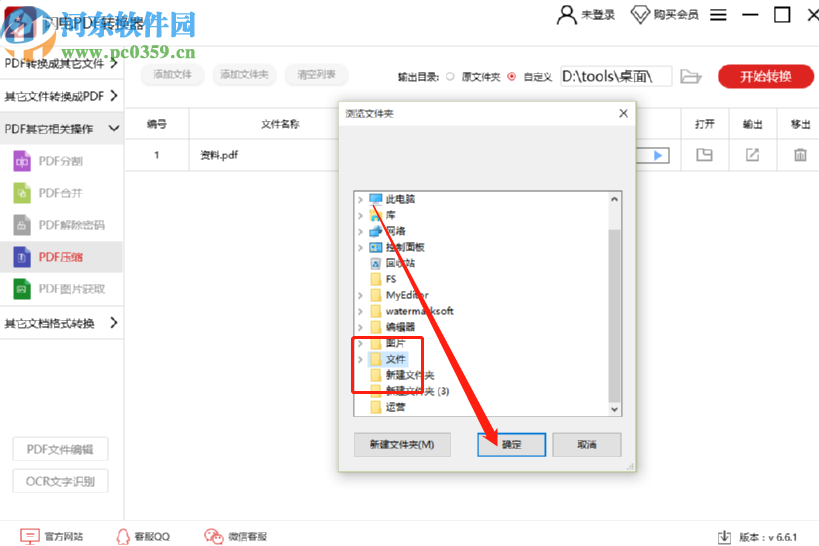This screenshot has height=546, width=819.
Task: Choose the 自定义 output radio button
Action: coord(512,77)
